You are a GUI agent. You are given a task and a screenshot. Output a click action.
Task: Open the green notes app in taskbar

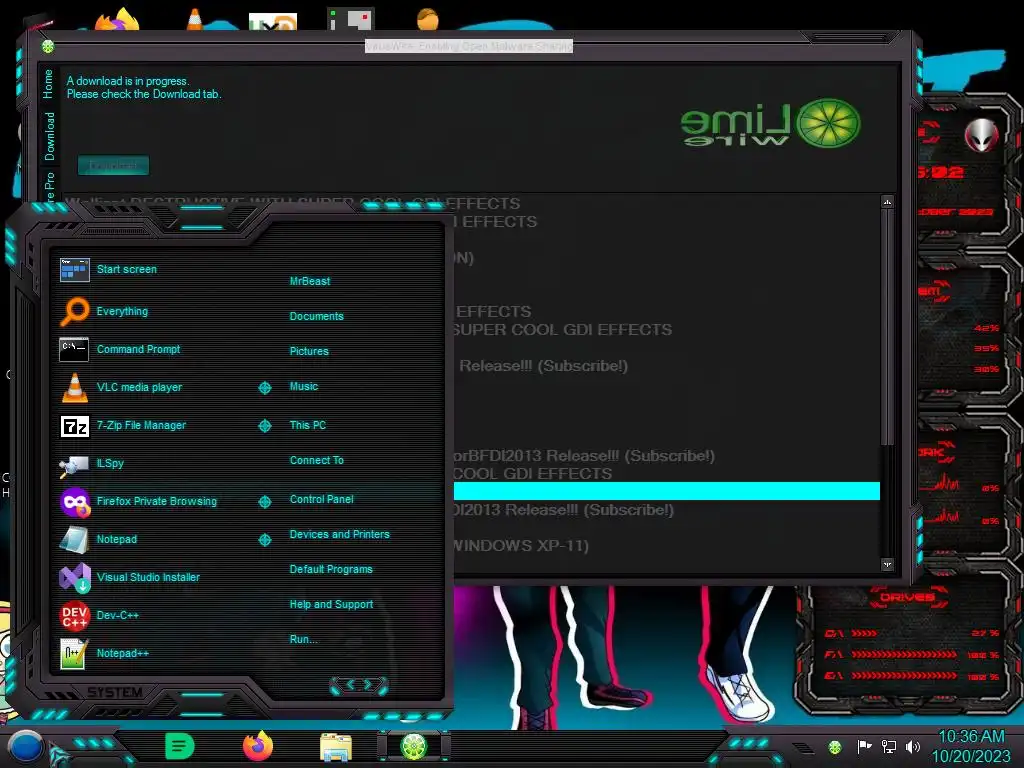(x=180, y=746)
